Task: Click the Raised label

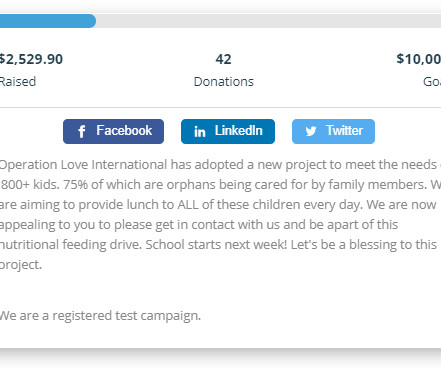Action: (x=18, y=82)
